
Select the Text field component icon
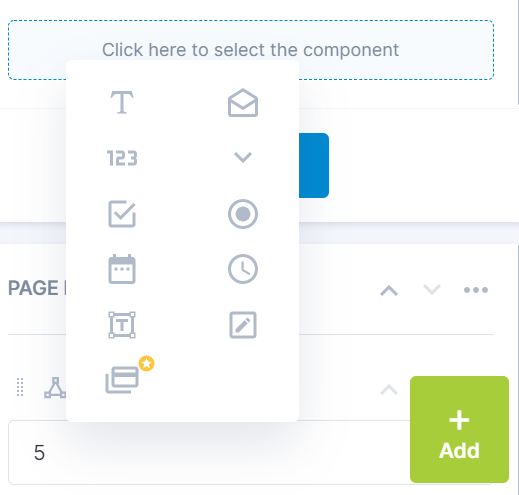click(122, 102)
